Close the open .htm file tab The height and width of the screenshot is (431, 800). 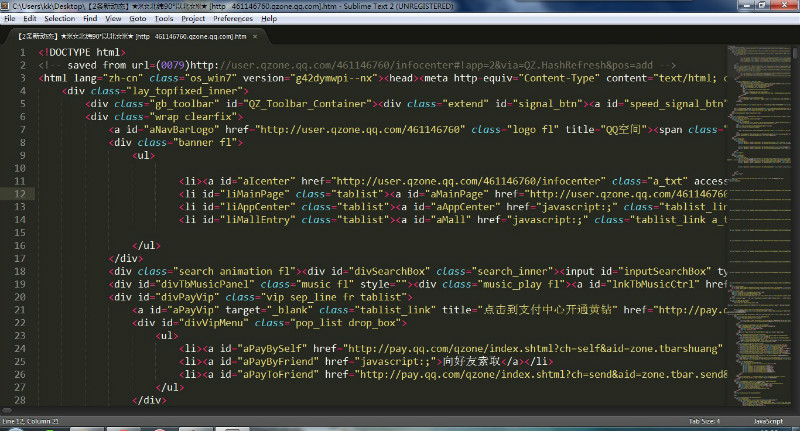point(255,37)
